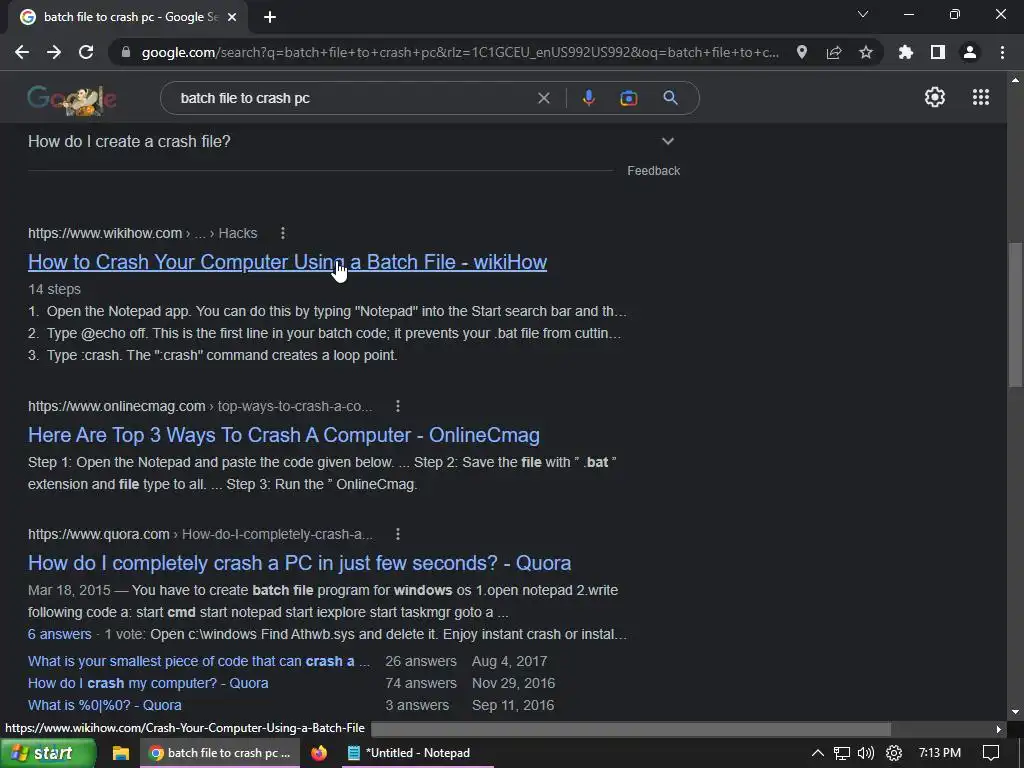Screen dimensions: 1024x768
Task: Open File Explorer from the taskbar
Action: pos(121,754)
